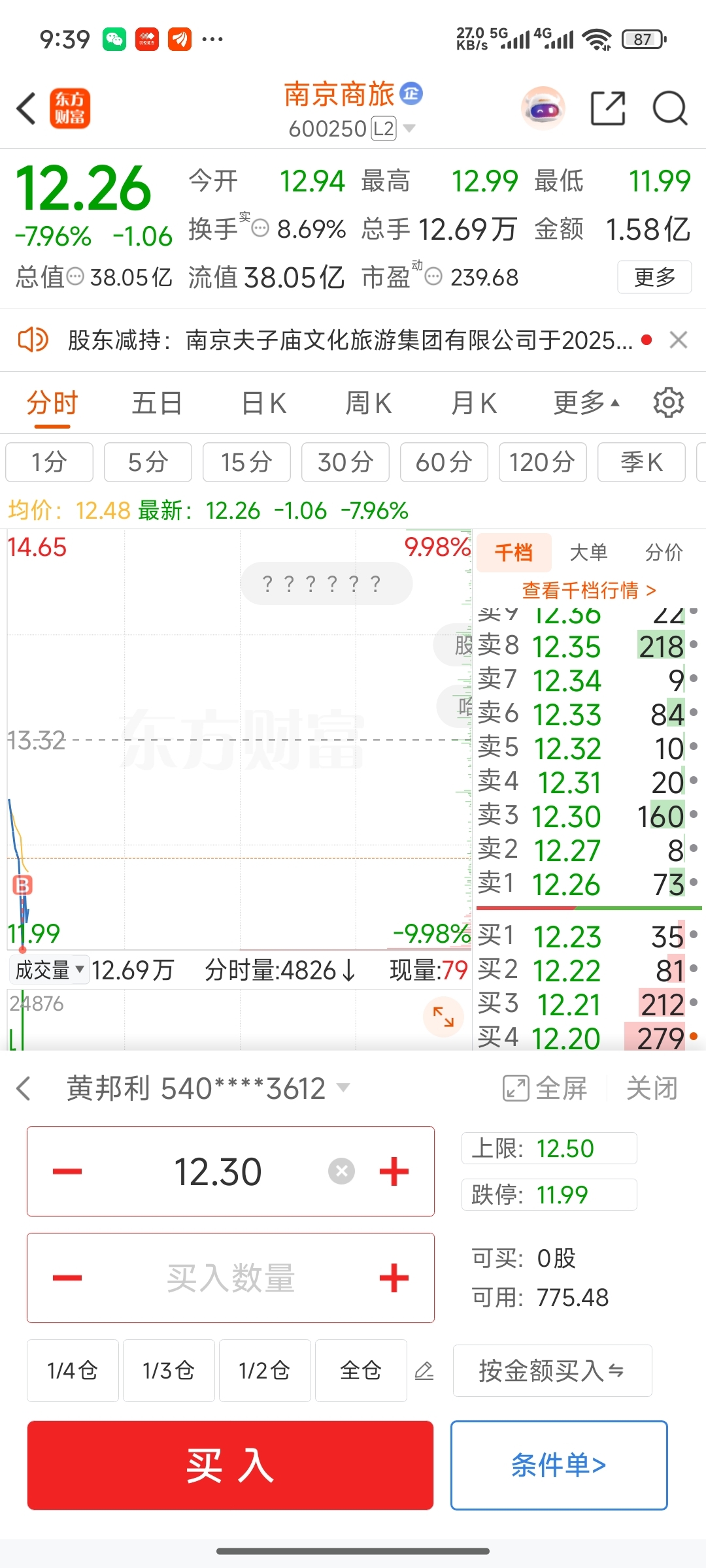Tap the share export icon
Screen dimensions: 706x1568
tap(608, 108)
